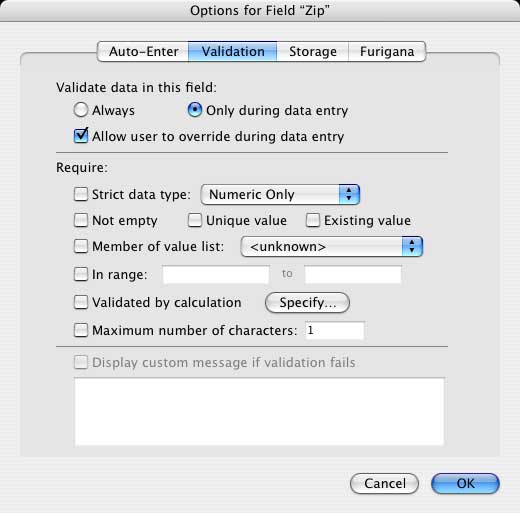Click the range starting value field
Viewport: 520px width, 513px height.
click(216, 275)
